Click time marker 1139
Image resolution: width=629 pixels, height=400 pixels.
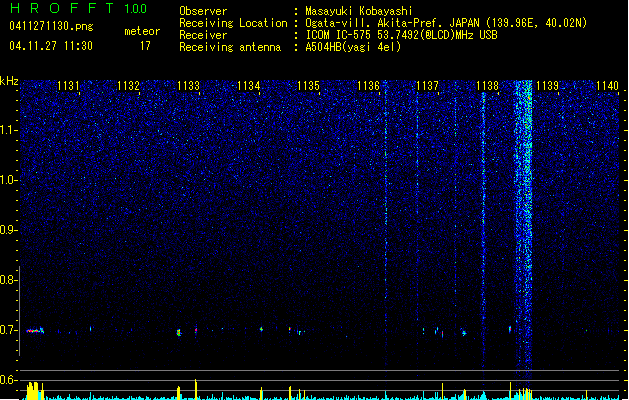click(547, 86)
